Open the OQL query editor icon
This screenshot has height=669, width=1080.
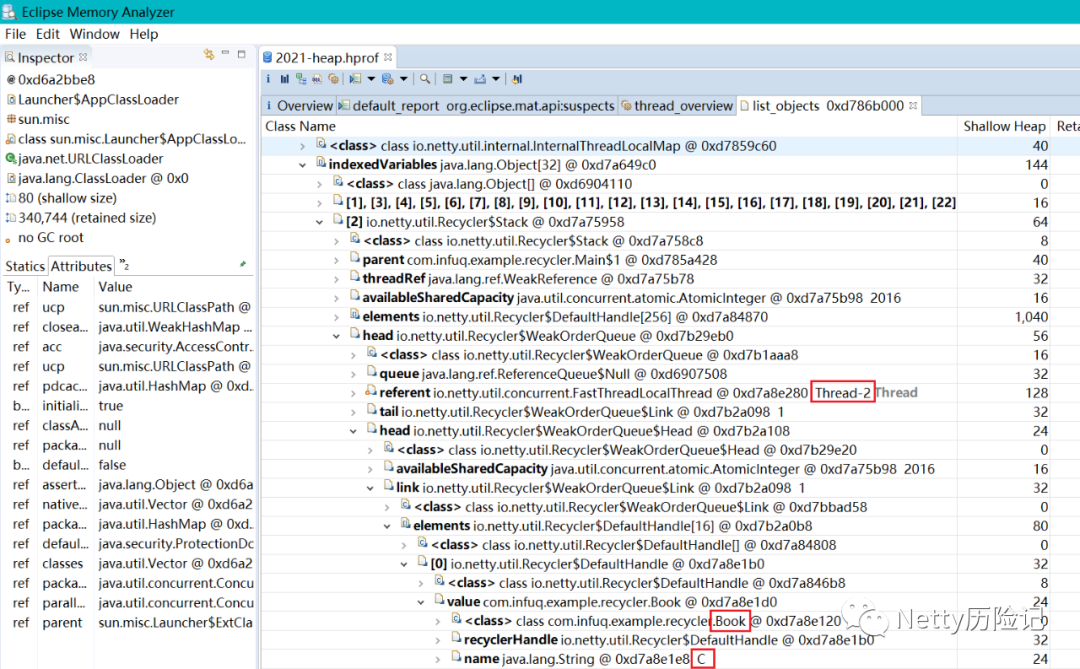317,79
